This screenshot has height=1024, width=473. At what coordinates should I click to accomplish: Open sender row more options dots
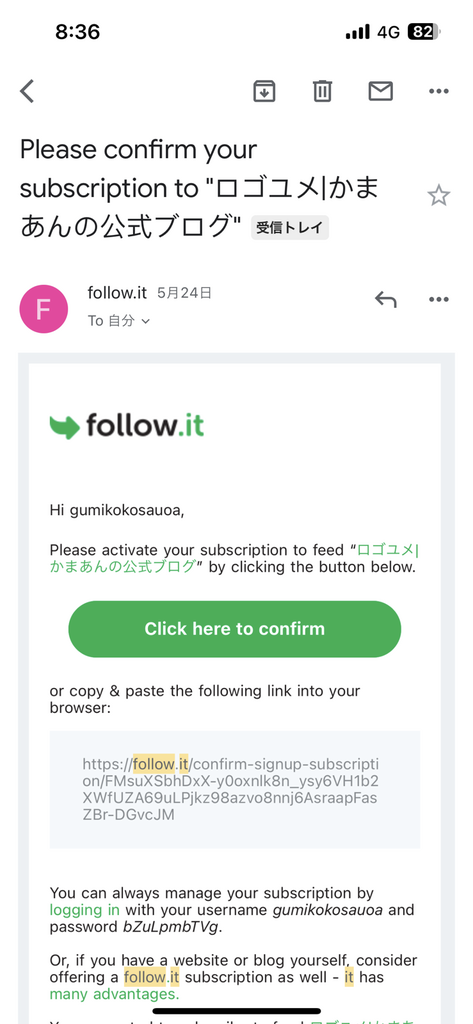(x=438, y=300)
